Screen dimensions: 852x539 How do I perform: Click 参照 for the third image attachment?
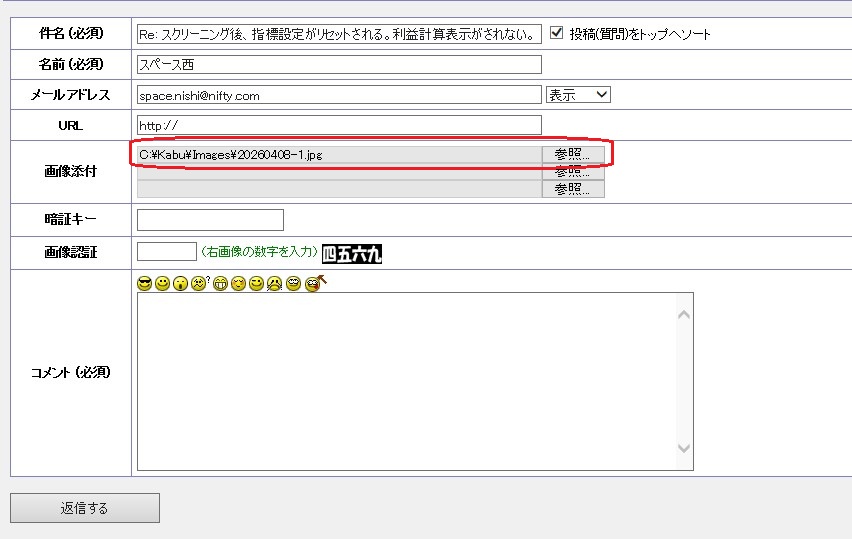tap(573, 189)
